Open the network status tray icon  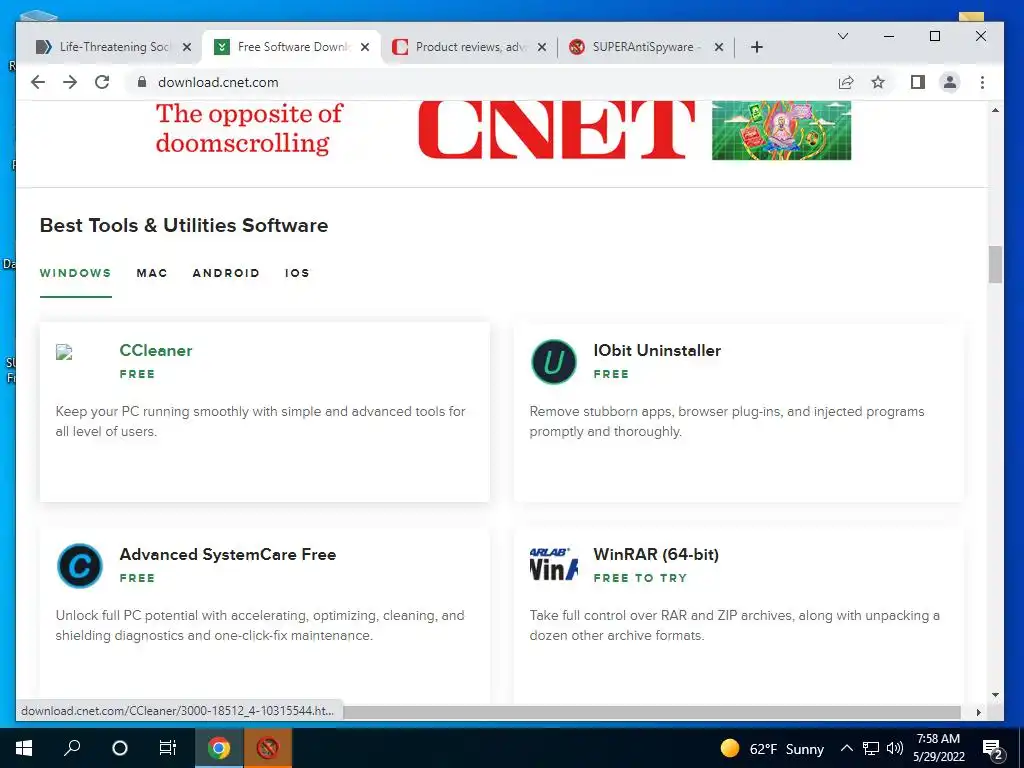click(x=871, y=748)
